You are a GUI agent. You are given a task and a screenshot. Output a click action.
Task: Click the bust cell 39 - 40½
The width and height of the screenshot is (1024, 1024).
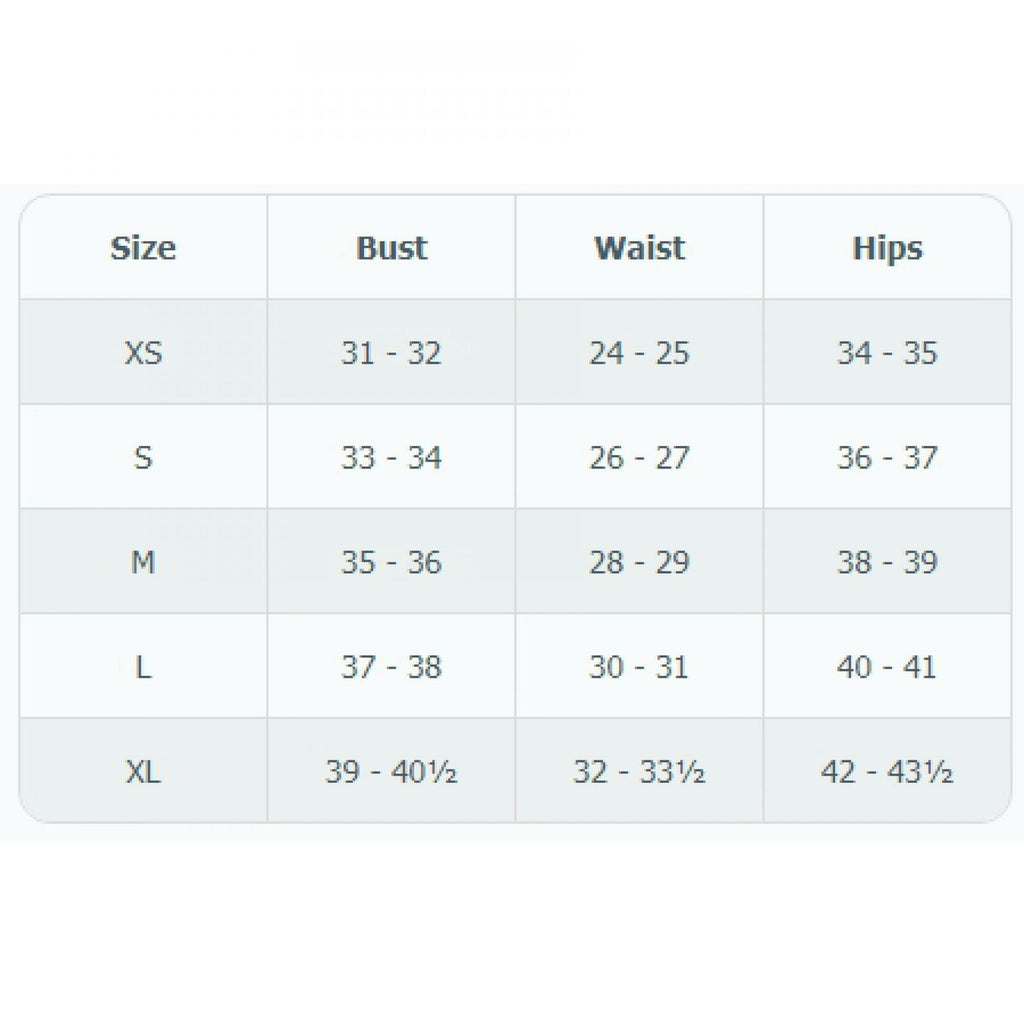point(391,772)
